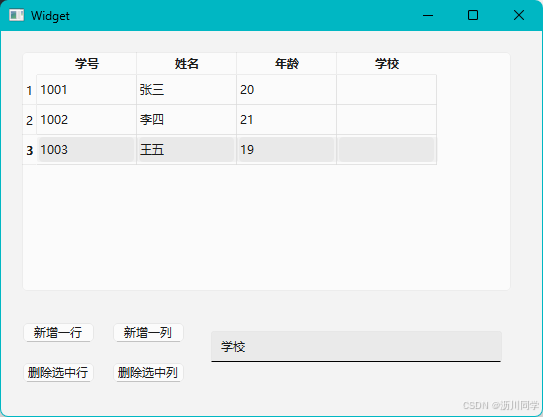The width and height of the screenshot is (543, 417).
Task: Select the 年龄 column header
Action: (287, 64)
